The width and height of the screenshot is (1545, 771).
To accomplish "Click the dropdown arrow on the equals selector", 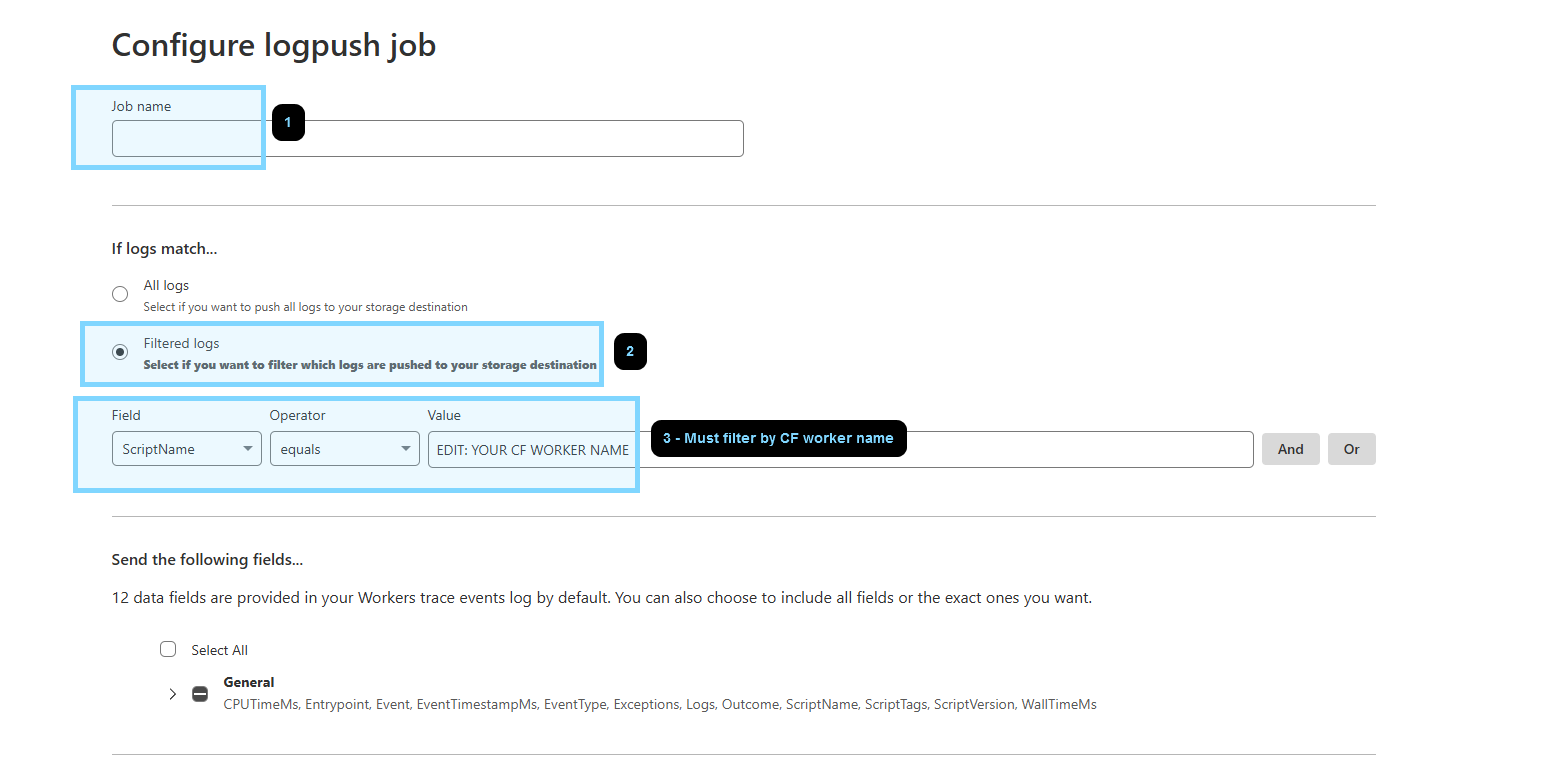I will click(406, 448).
